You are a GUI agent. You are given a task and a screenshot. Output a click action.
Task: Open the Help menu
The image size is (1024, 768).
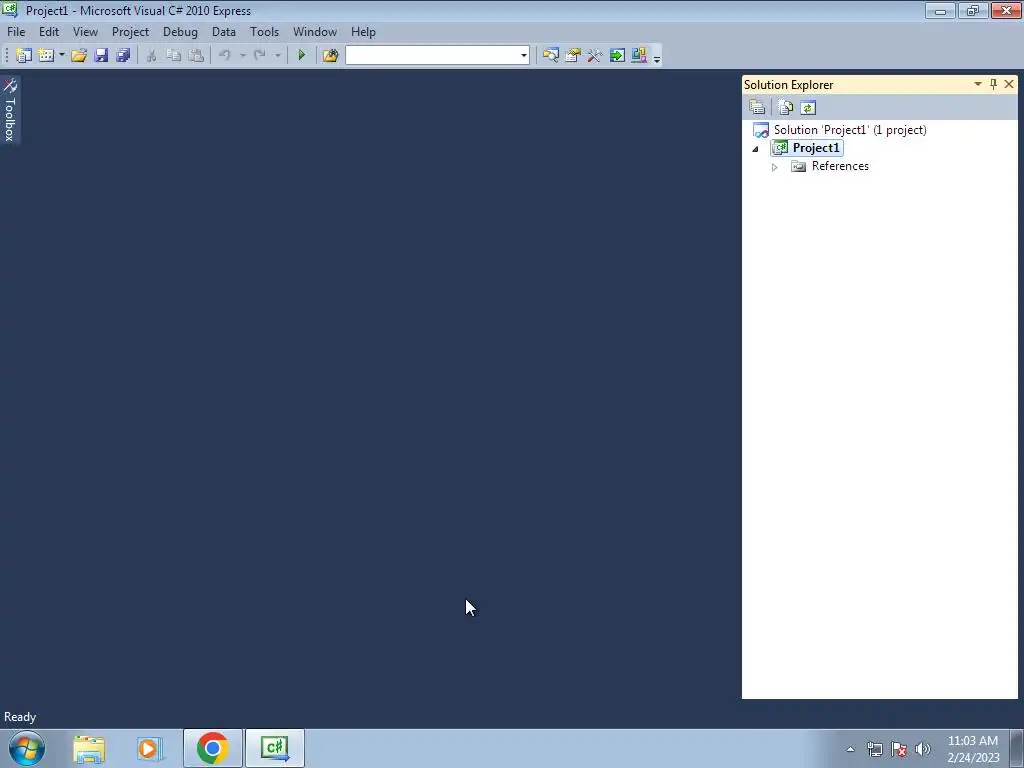pyautogui.click(x=363, y=31)
